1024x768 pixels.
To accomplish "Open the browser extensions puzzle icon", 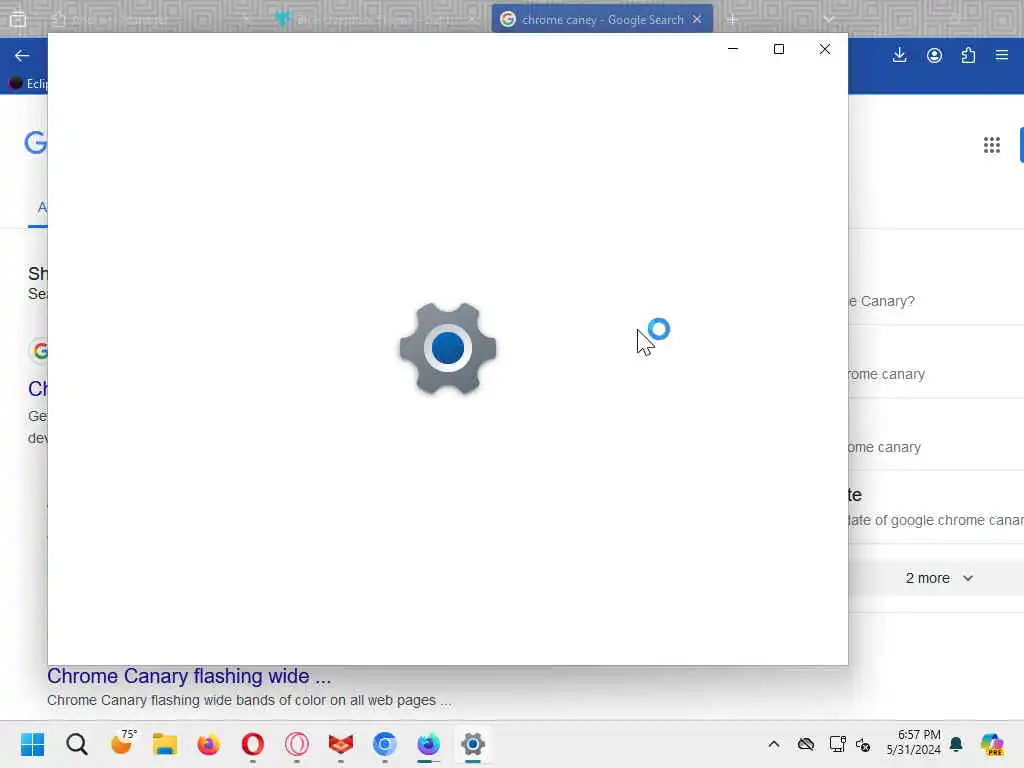I will [968, 56].
